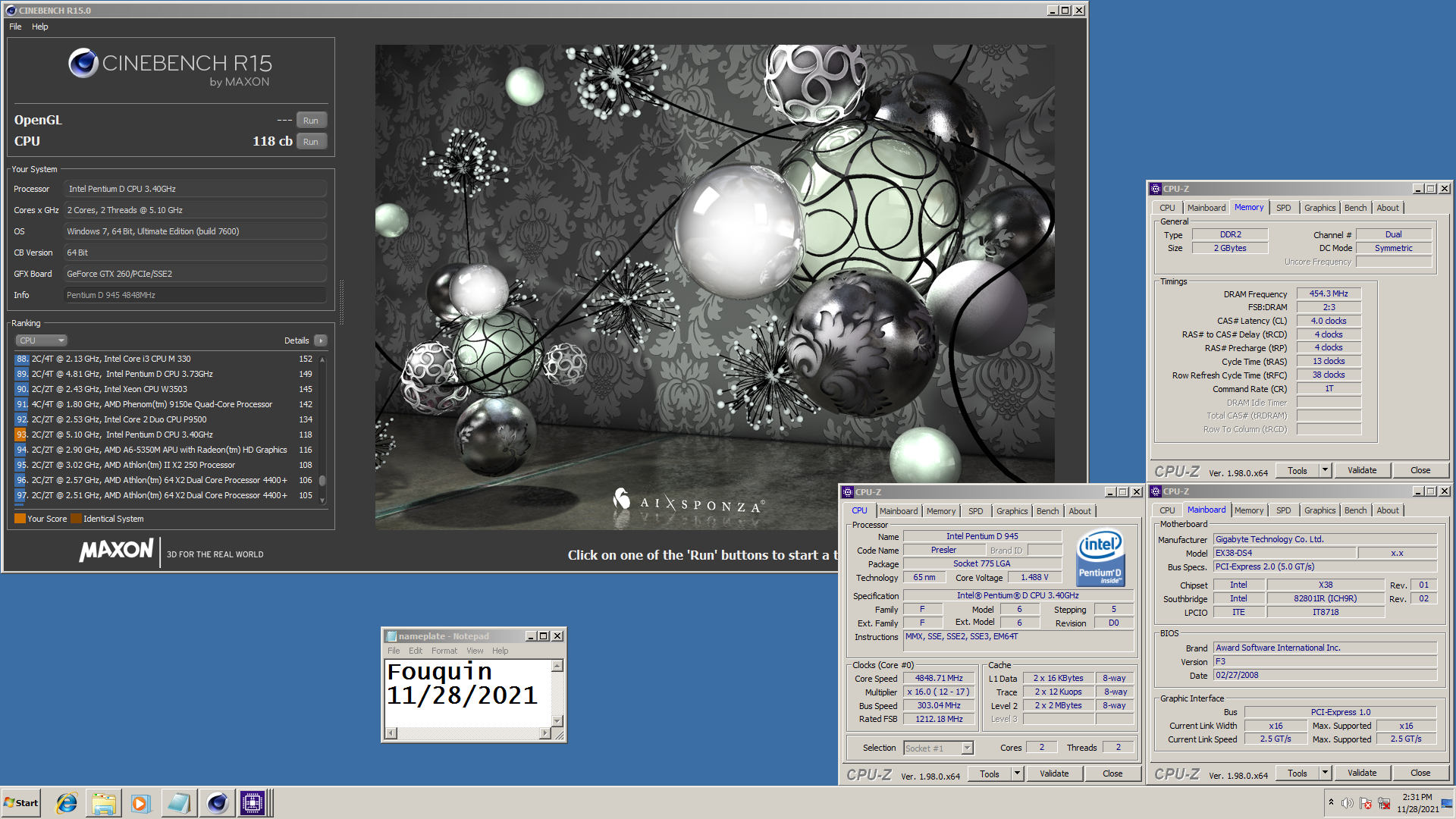This screenshot has height=819, width=1456.
Task: Switch to Mainboard tab in CPU-Z processor window
Action: (x=899, y=511)
